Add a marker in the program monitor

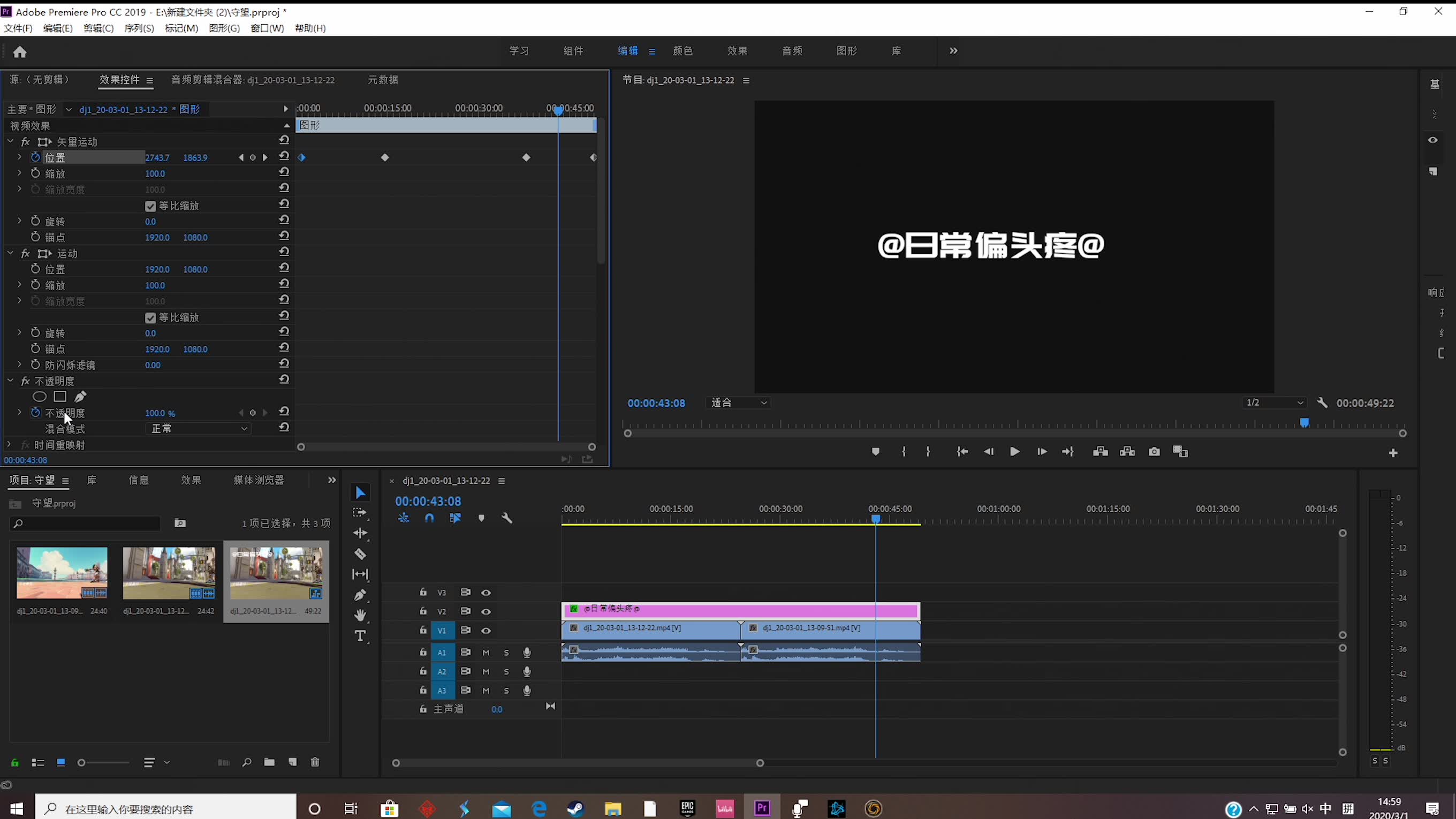[x=876, y=452]
